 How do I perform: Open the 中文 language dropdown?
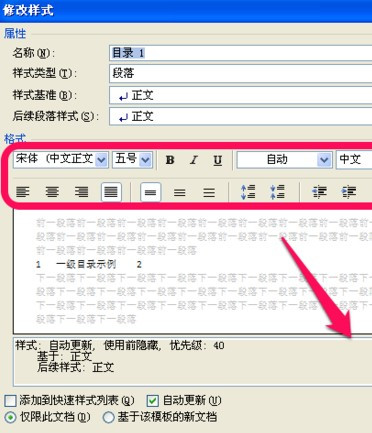(354, 160)
